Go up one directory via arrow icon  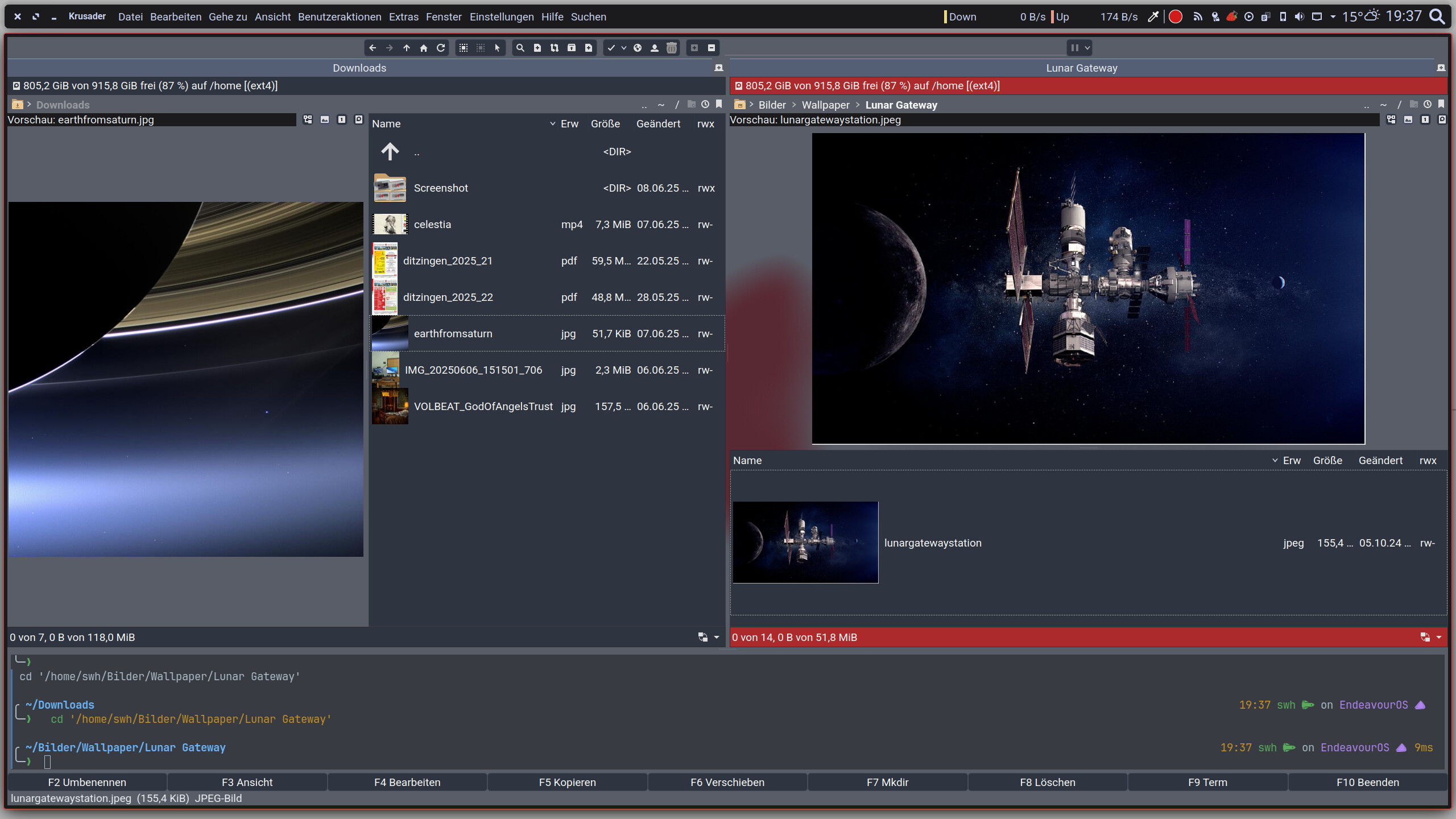tap(406, 48)
